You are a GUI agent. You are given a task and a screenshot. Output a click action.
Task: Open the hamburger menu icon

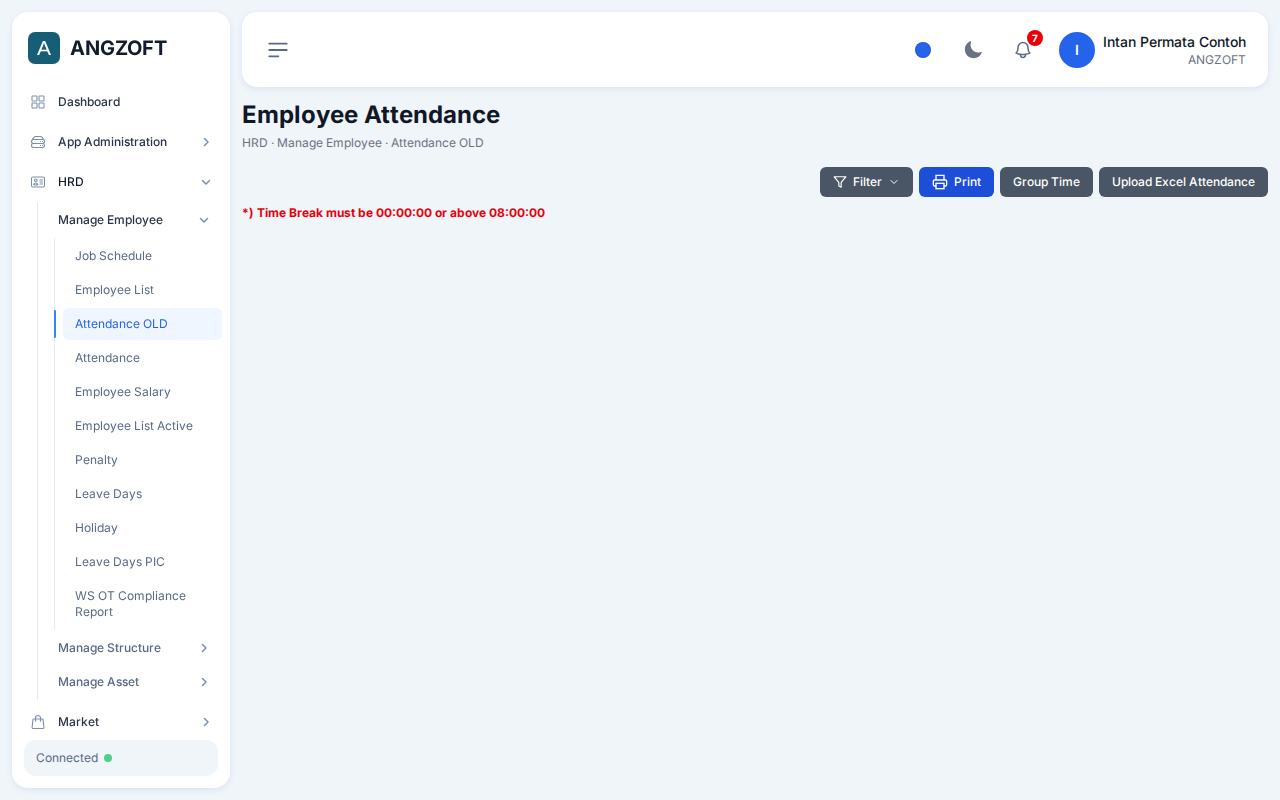click(278, 50)
